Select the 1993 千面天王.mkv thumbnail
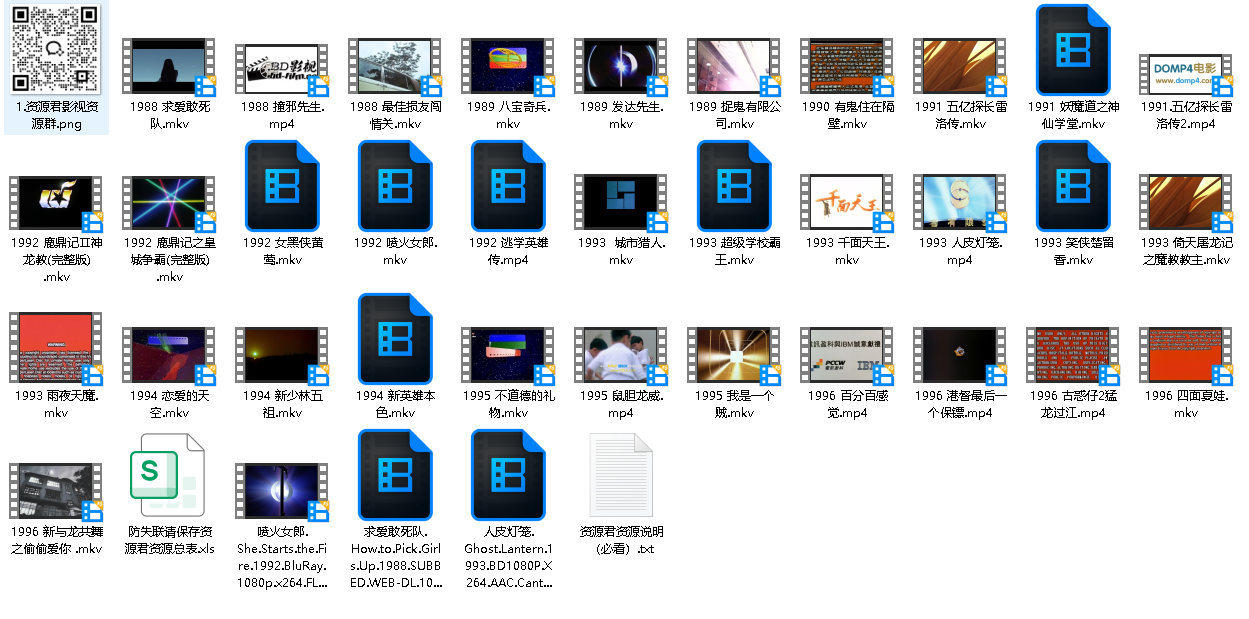 pos(846,203)
